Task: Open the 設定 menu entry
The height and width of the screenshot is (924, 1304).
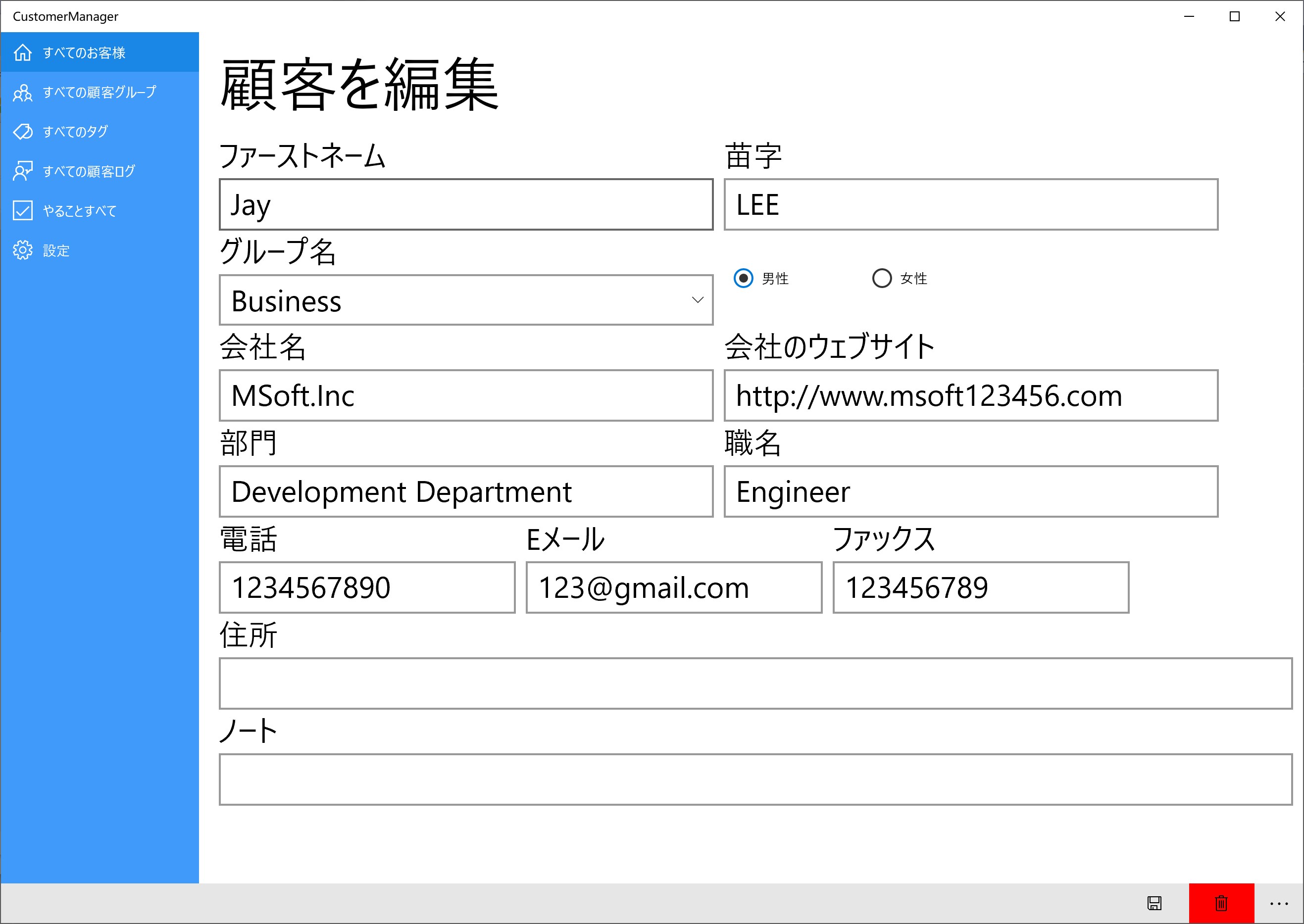Action: tap(56, 250)
